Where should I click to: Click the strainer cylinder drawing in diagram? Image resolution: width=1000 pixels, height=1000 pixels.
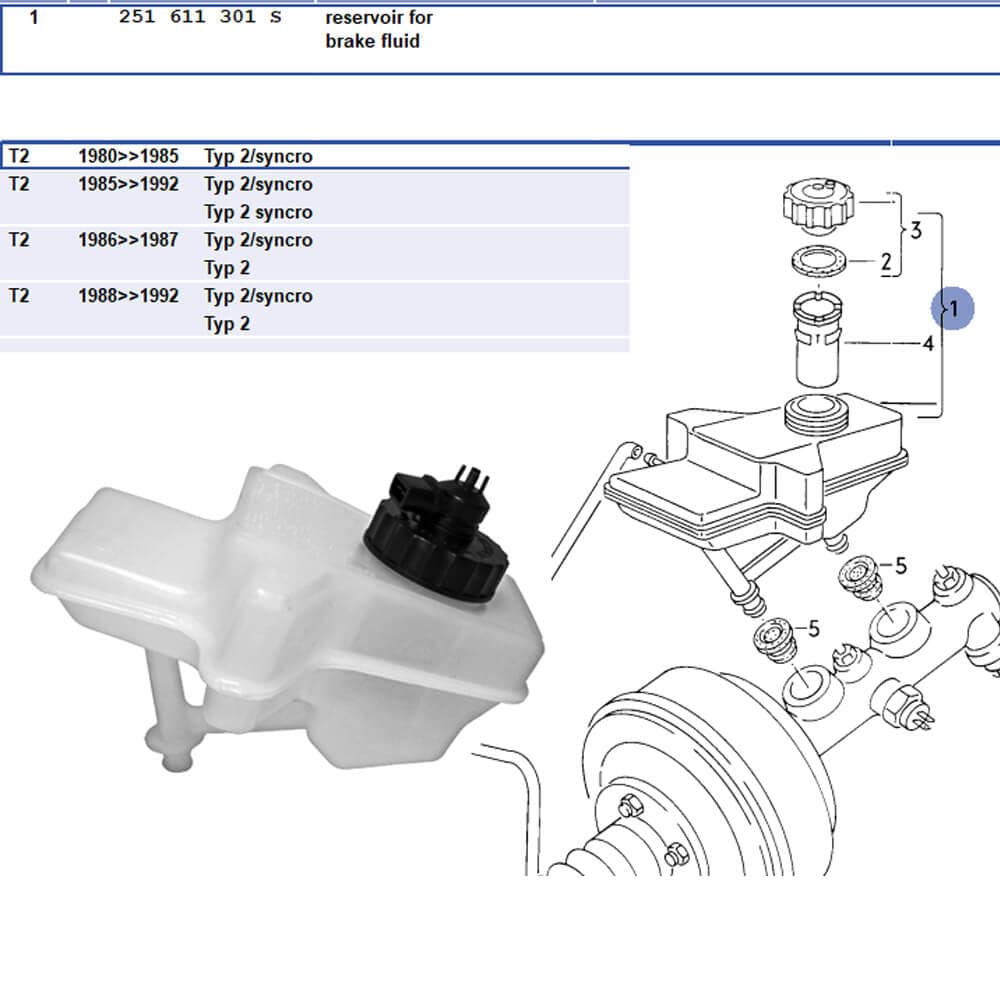coord(817,339)
